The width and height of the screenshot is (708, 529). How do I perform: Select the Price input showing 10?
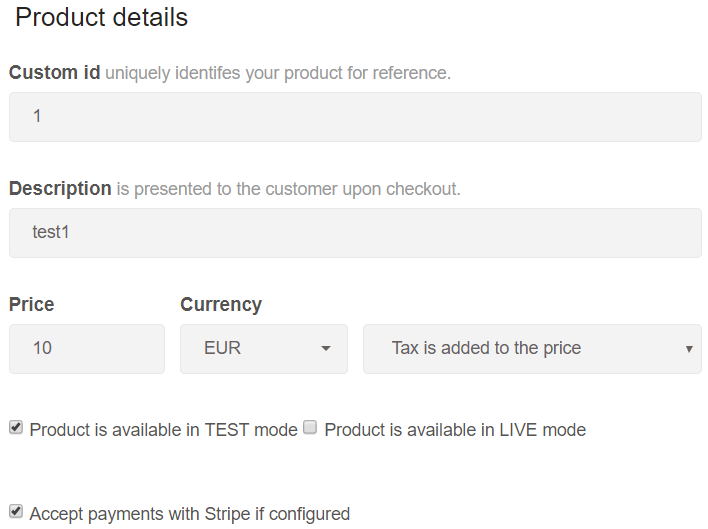(x=87, y=348)
